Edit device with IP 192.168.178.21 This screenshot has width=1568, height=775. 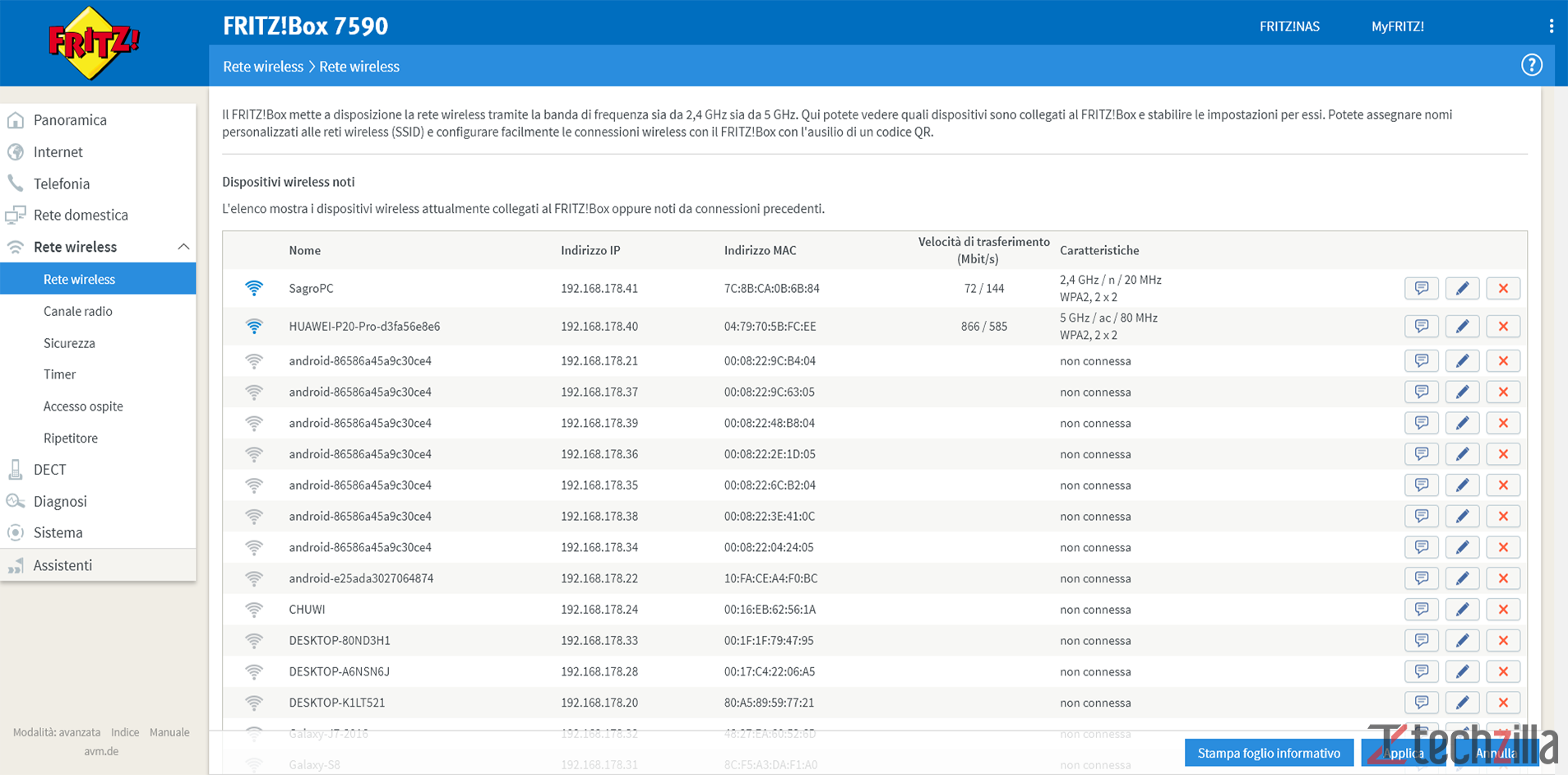tap(1462, 361)
